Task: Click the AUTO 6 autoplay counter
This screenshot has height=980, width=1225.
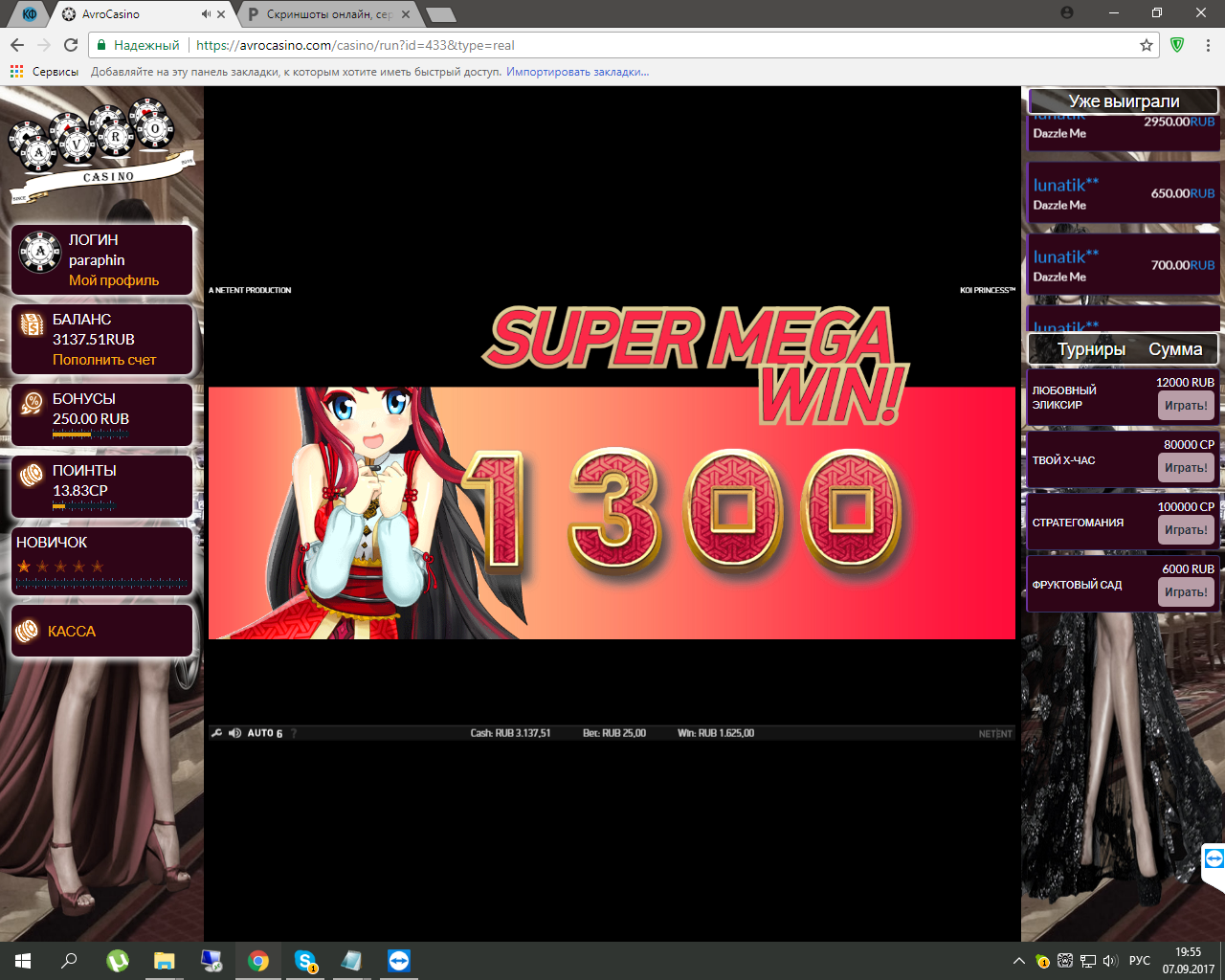Action: click(x=265, y=733)
